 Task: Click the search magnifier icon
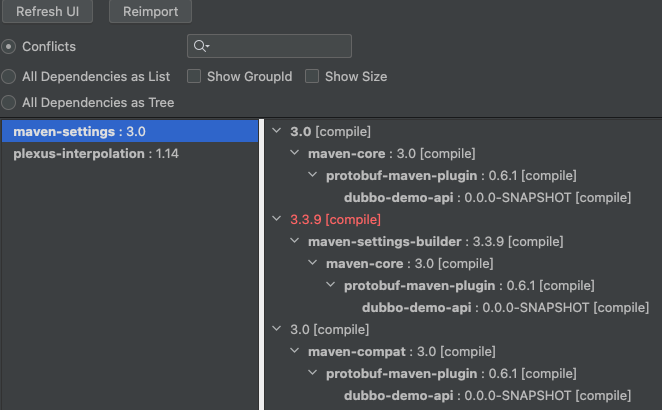click(201, 46)
